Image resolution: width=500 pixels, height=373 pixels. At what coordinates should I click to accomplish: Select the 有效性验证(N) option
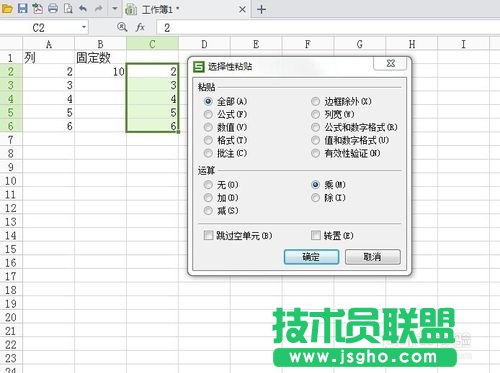[x=346, y=153]
